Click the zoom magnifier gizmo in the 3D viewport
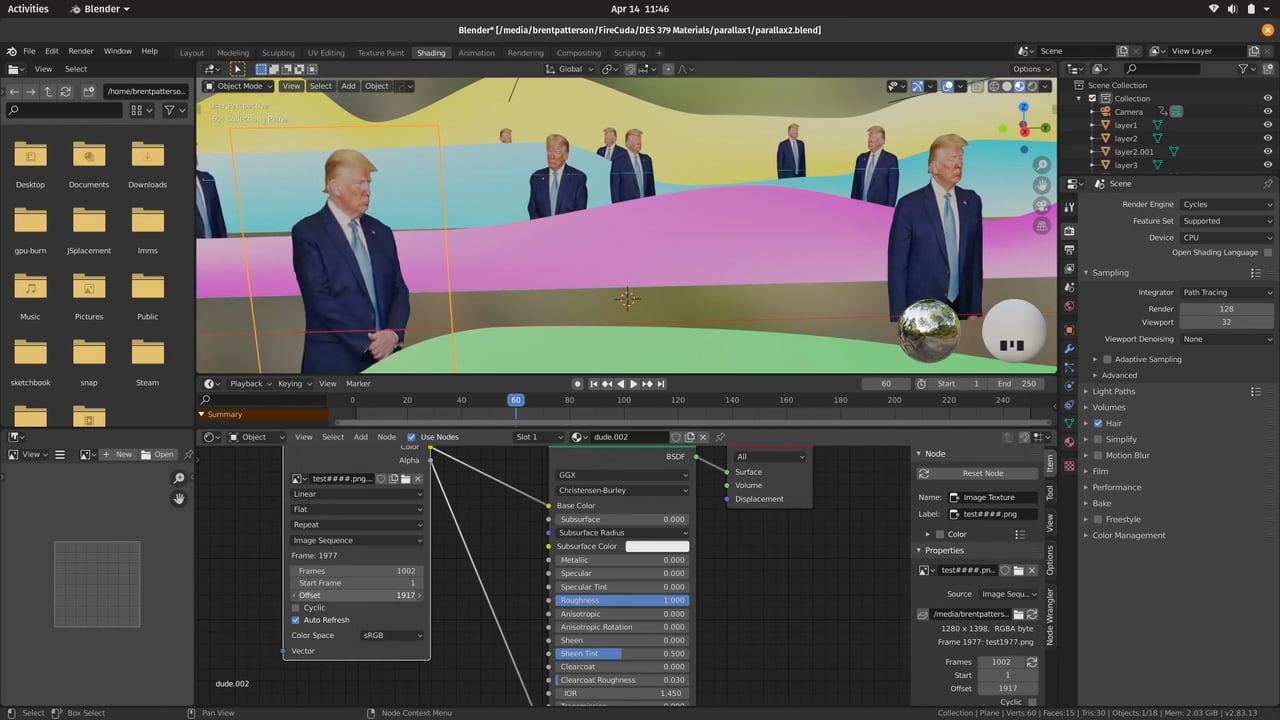The height and width of the screenshot is (720, 1280). point(1042,165)
